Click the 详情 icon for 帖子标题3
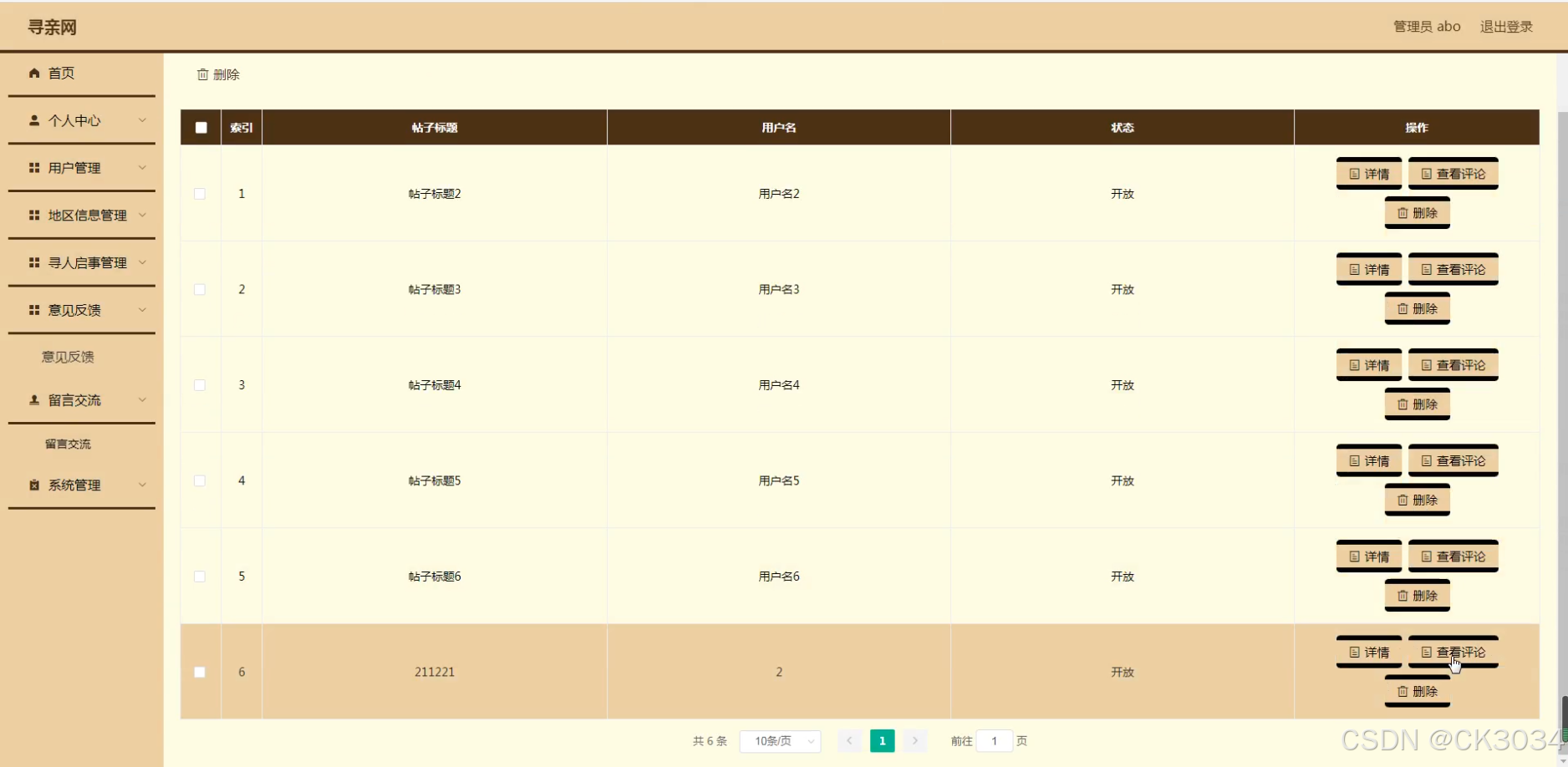The height and width of the screenshot is (767, 1568). click(x=1355, y=270)
